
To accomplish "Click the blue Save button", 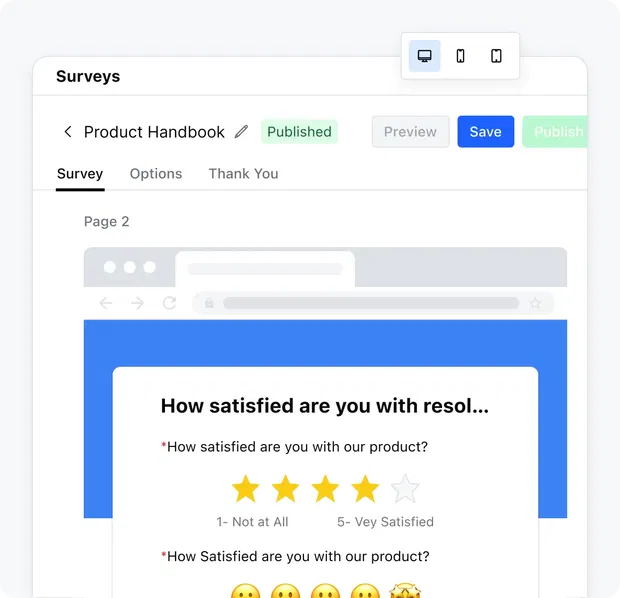I will point(486,132).
